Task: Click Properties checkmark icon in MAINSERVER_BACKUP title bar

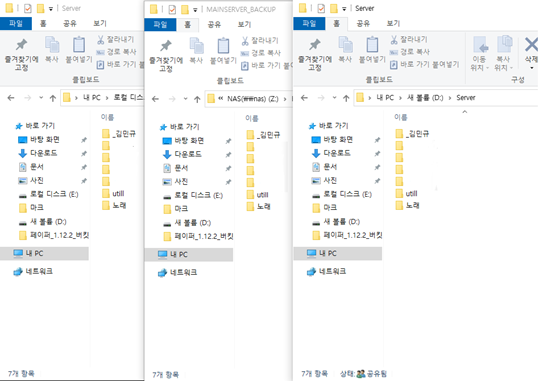Action: (x=172, y=10)
